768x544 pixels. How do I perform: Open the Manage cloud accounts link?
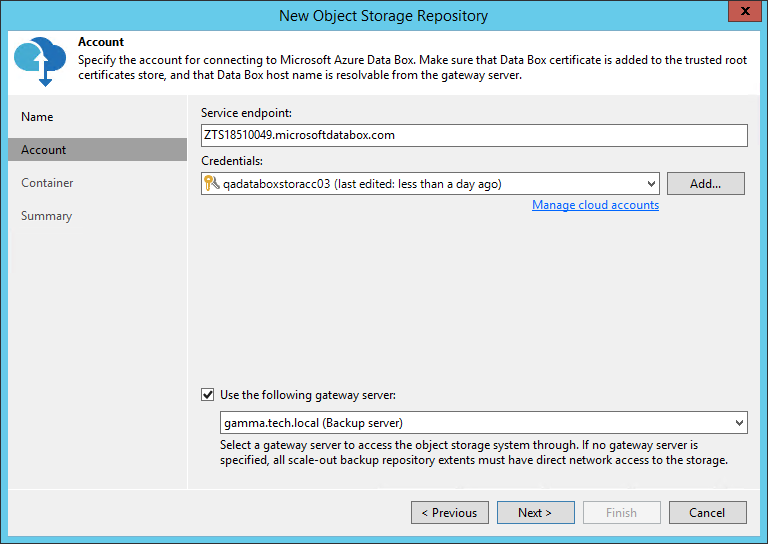point(595,205)
